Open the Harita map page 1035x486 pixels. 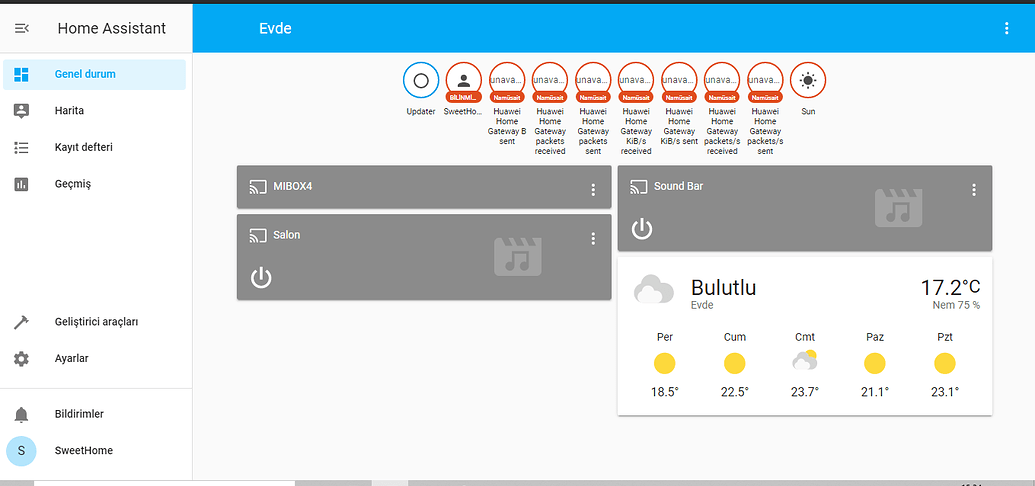[x=94, y=110]
